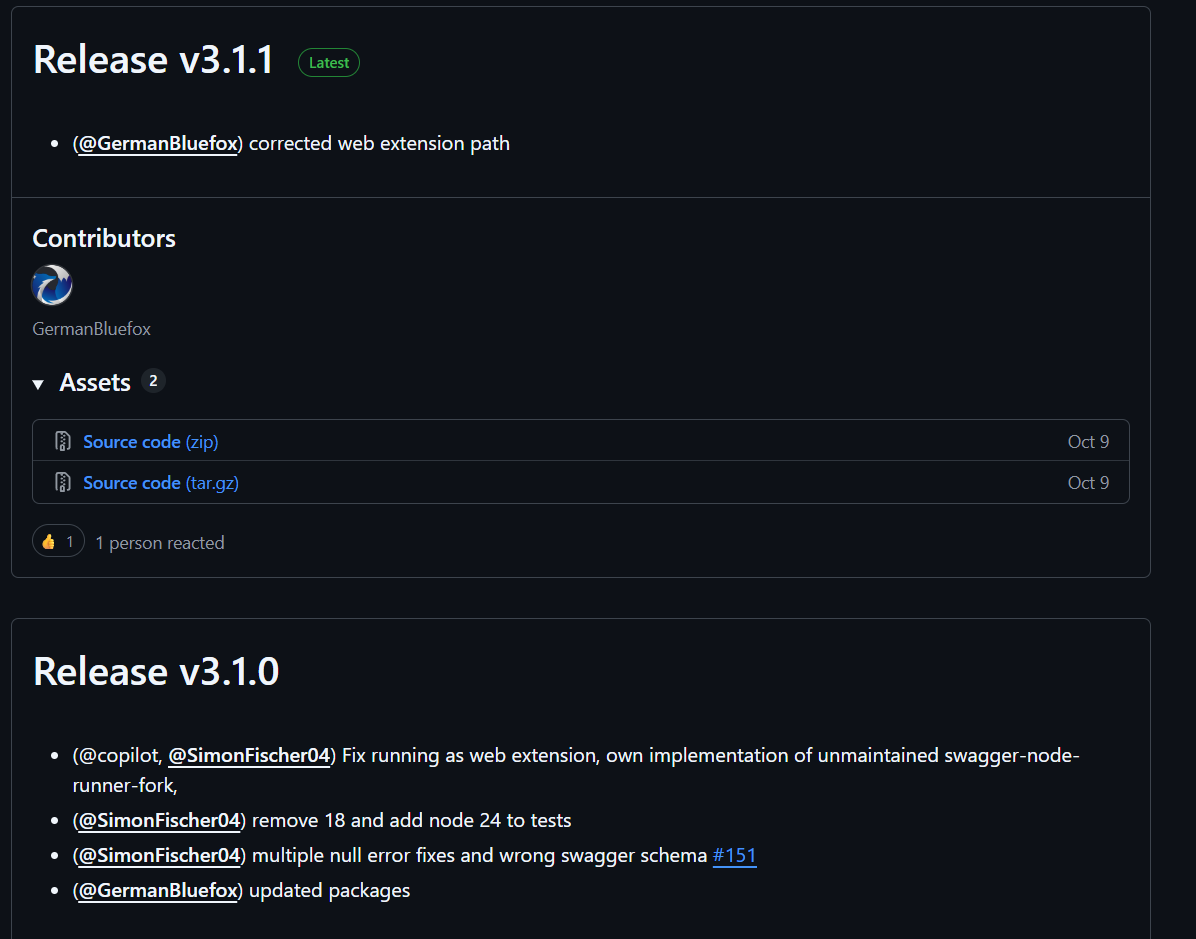Click the '1 person reacted' text
Viewport: 1196px width, 939px height.
(x=160, y=543)
